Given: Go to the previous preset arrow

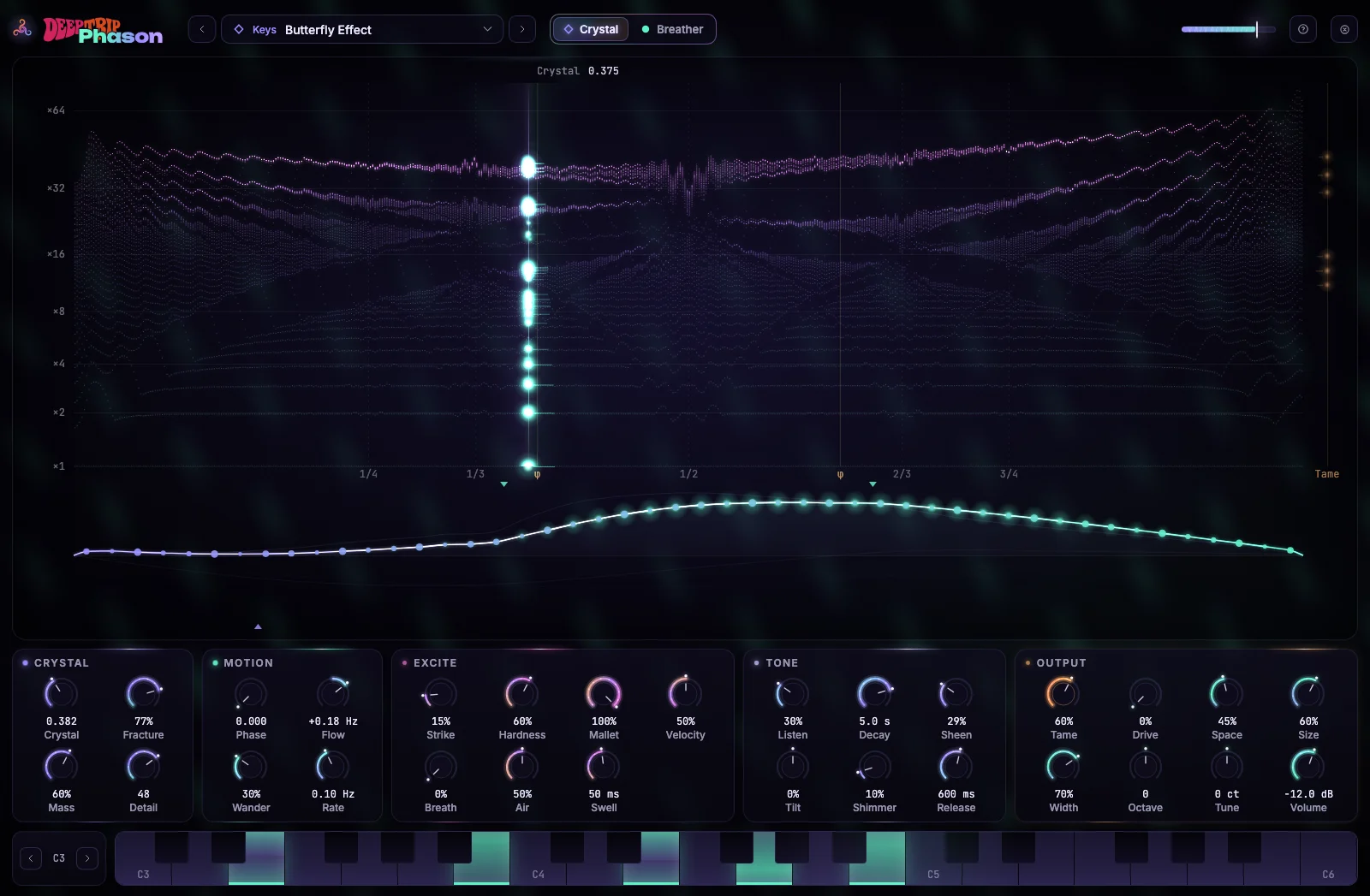Looking at the screenshot, I should [x=202, y=29].
